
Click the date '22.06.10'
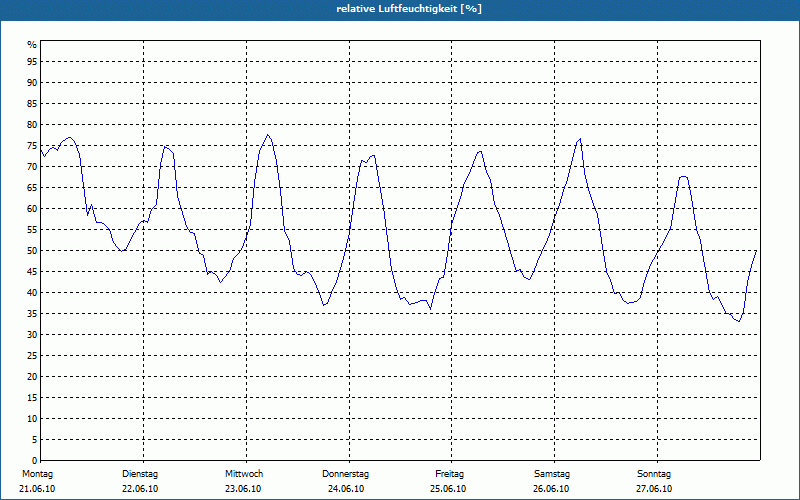click(140, 489)
